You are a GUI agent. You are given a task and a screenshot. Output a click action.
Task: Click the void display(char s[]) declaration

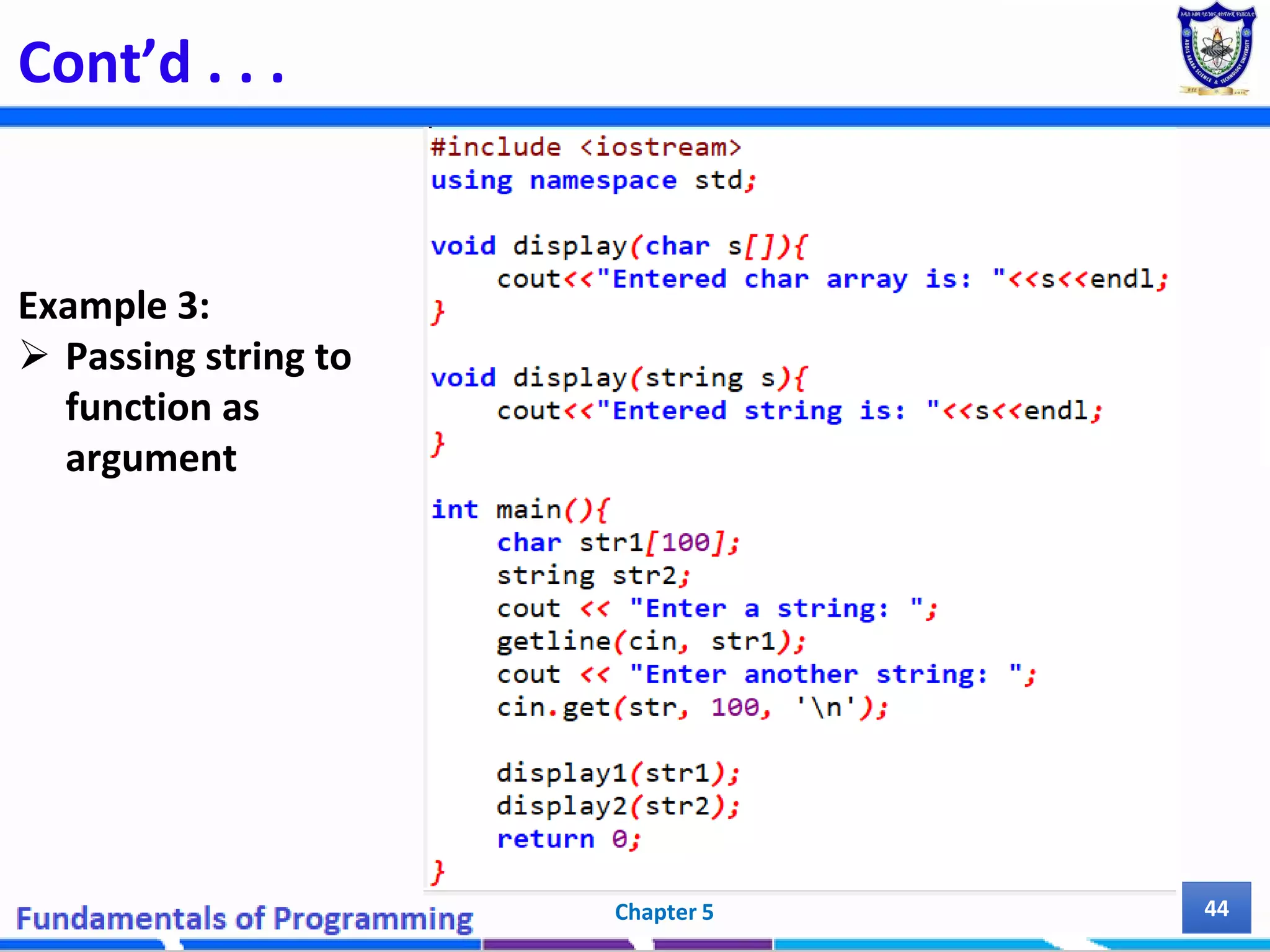click(619, 246)
